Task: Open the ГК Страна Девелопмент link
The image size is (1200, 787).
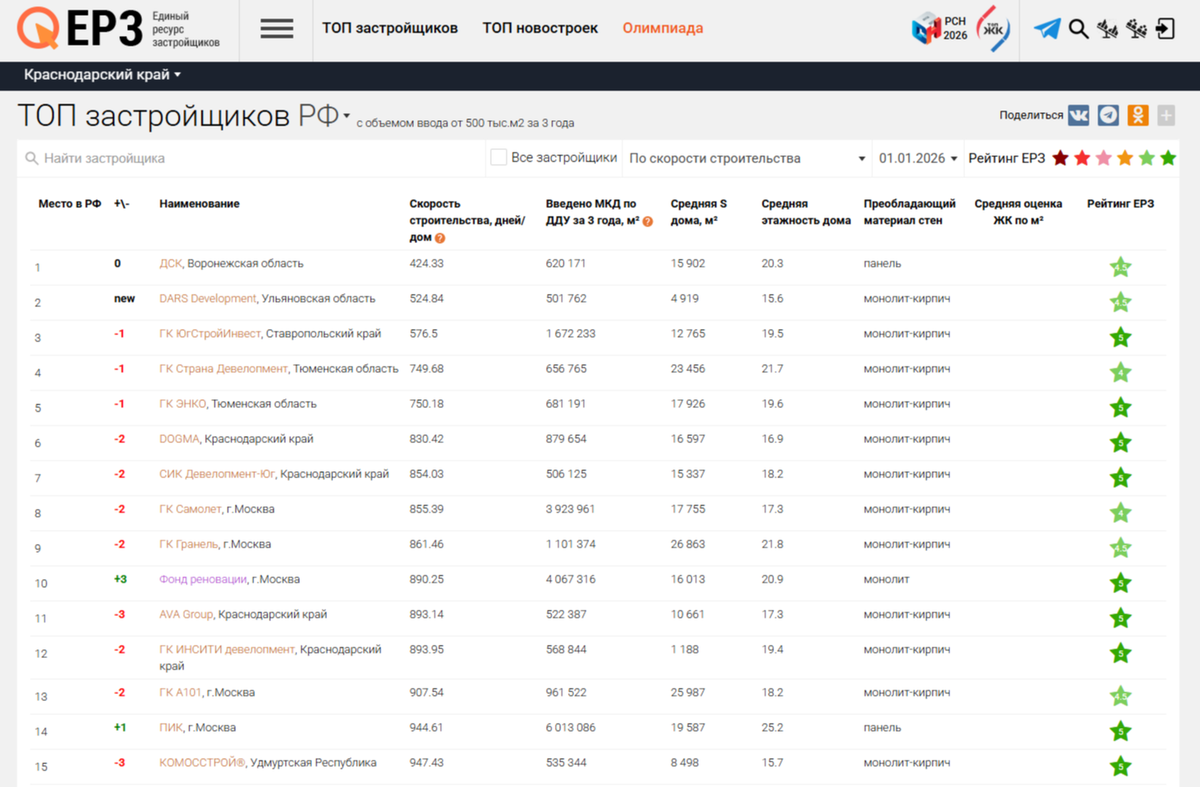Action: point(223,369)
